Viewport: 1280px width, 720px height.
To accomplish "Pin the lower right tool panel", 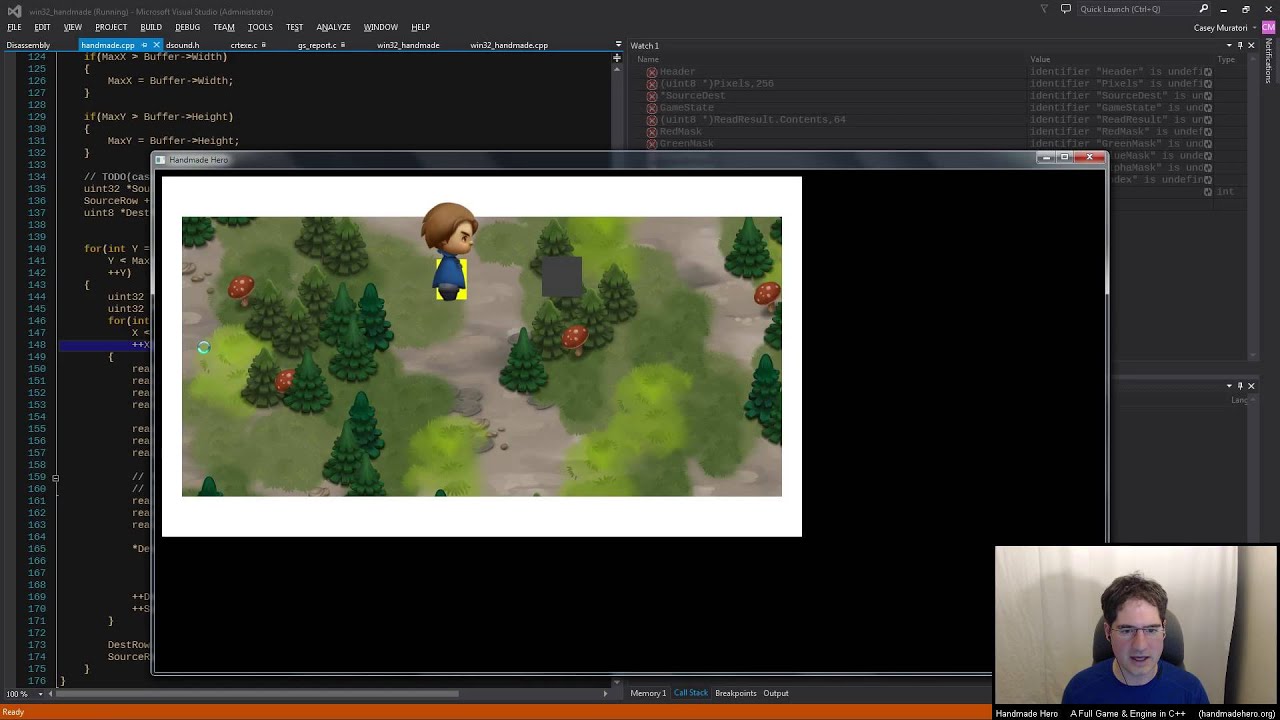I will tap(1240, 385).
